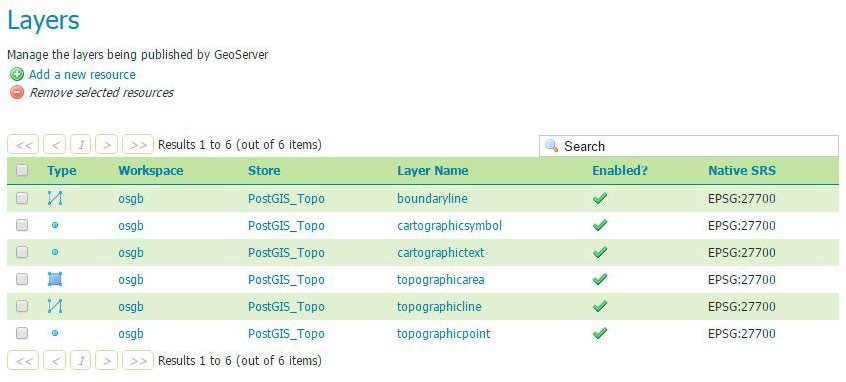Tick the select-all checkbox in table header
The height and width of the screenshot is (382, 846).
pos(22,170)
